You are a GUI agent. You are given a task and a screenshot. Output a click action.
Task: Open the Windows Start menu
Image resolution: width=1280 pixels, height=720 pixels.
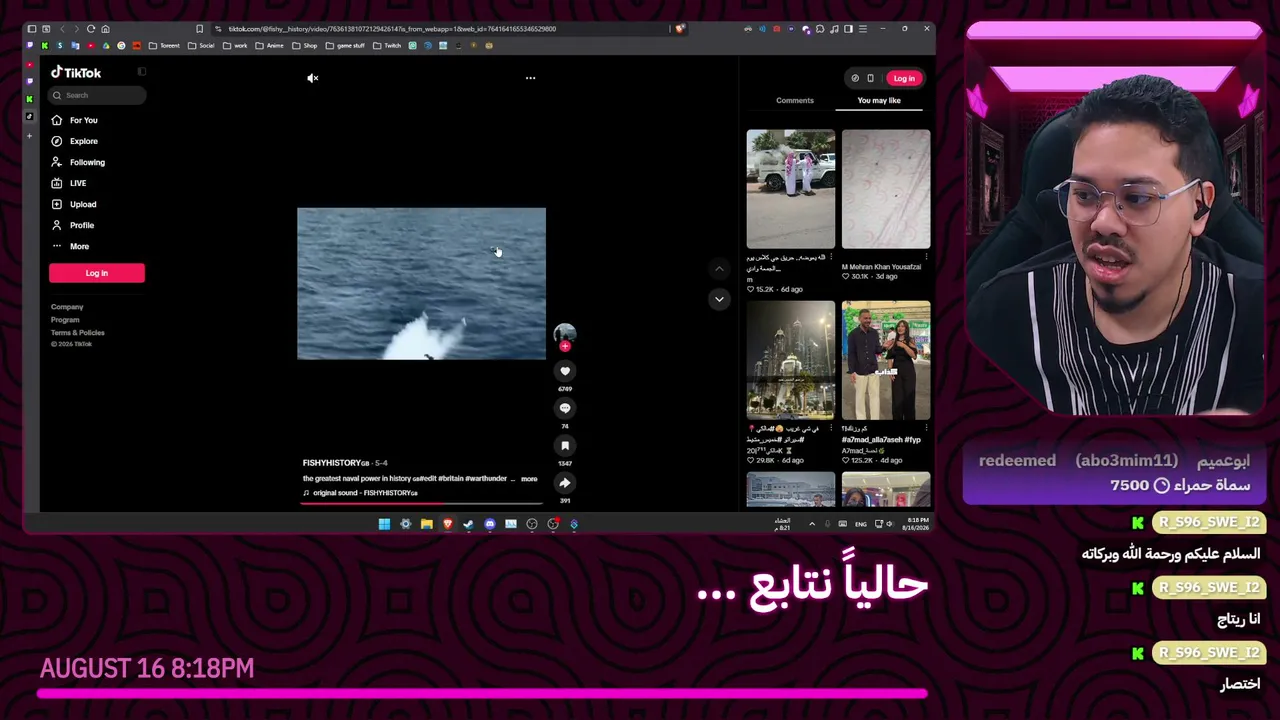coord(384,524)
